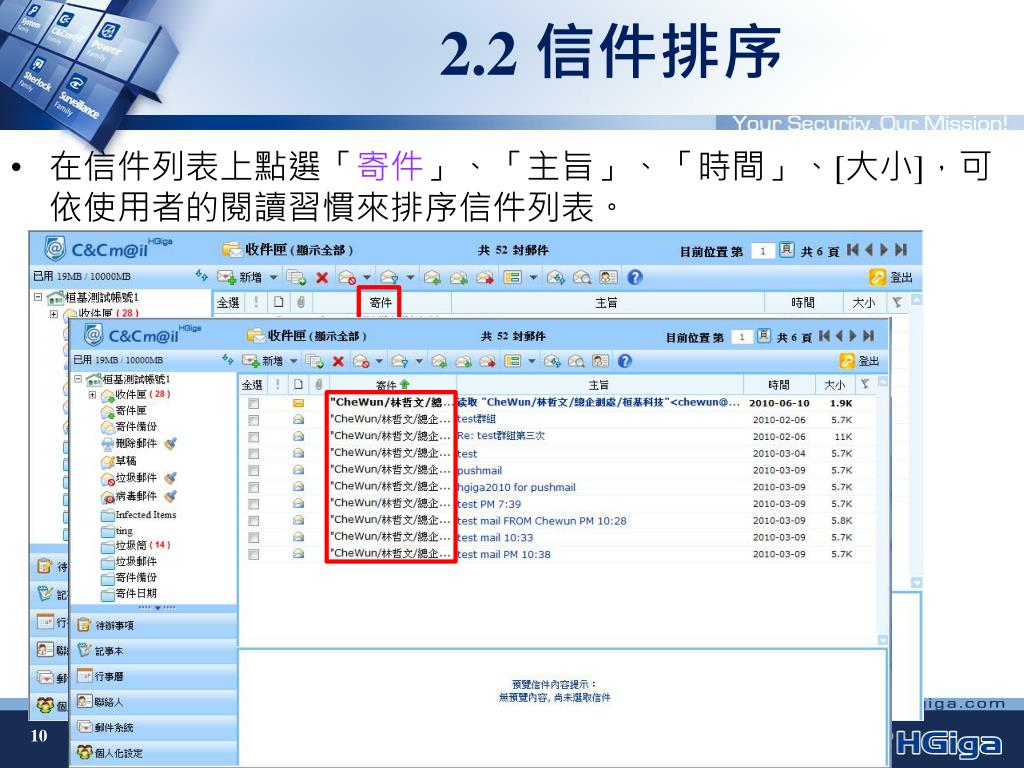
Task: Go to next page in front window
Action: click(x=853, y=336)
